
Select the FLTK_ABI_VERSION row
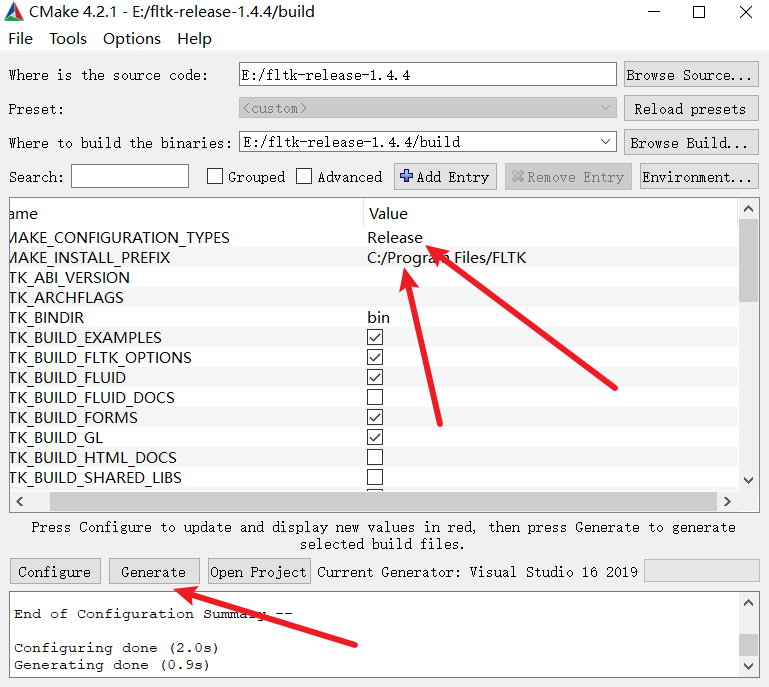pyautogui.click(x=373, y=278)
